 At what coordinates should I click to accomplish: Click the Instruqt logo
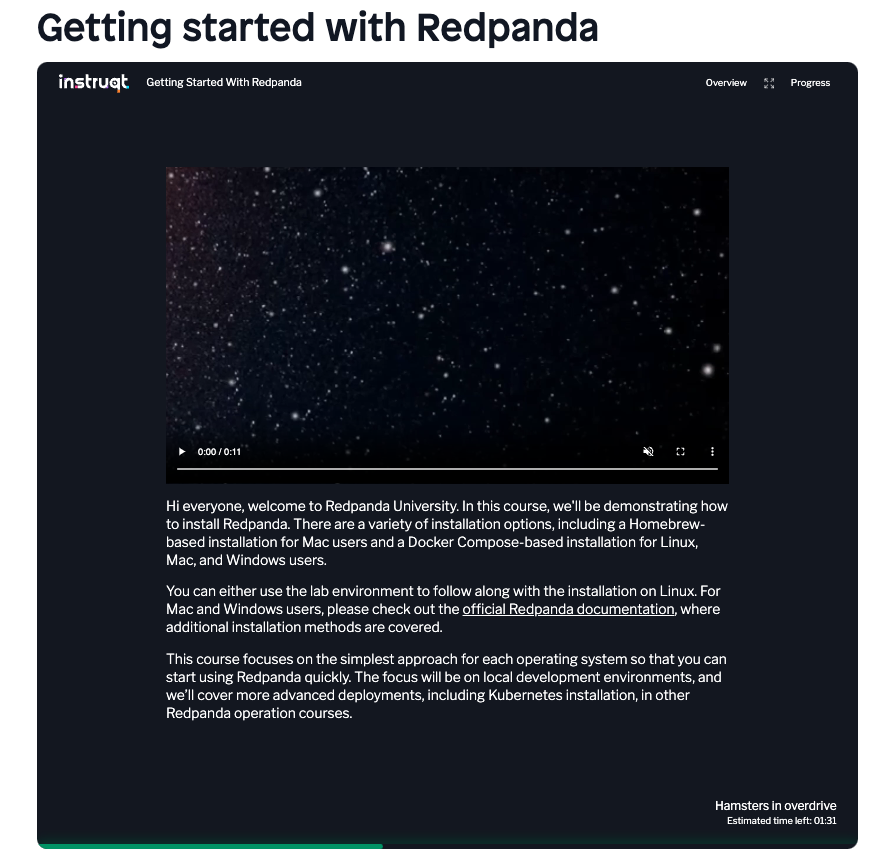pos(93,83)
